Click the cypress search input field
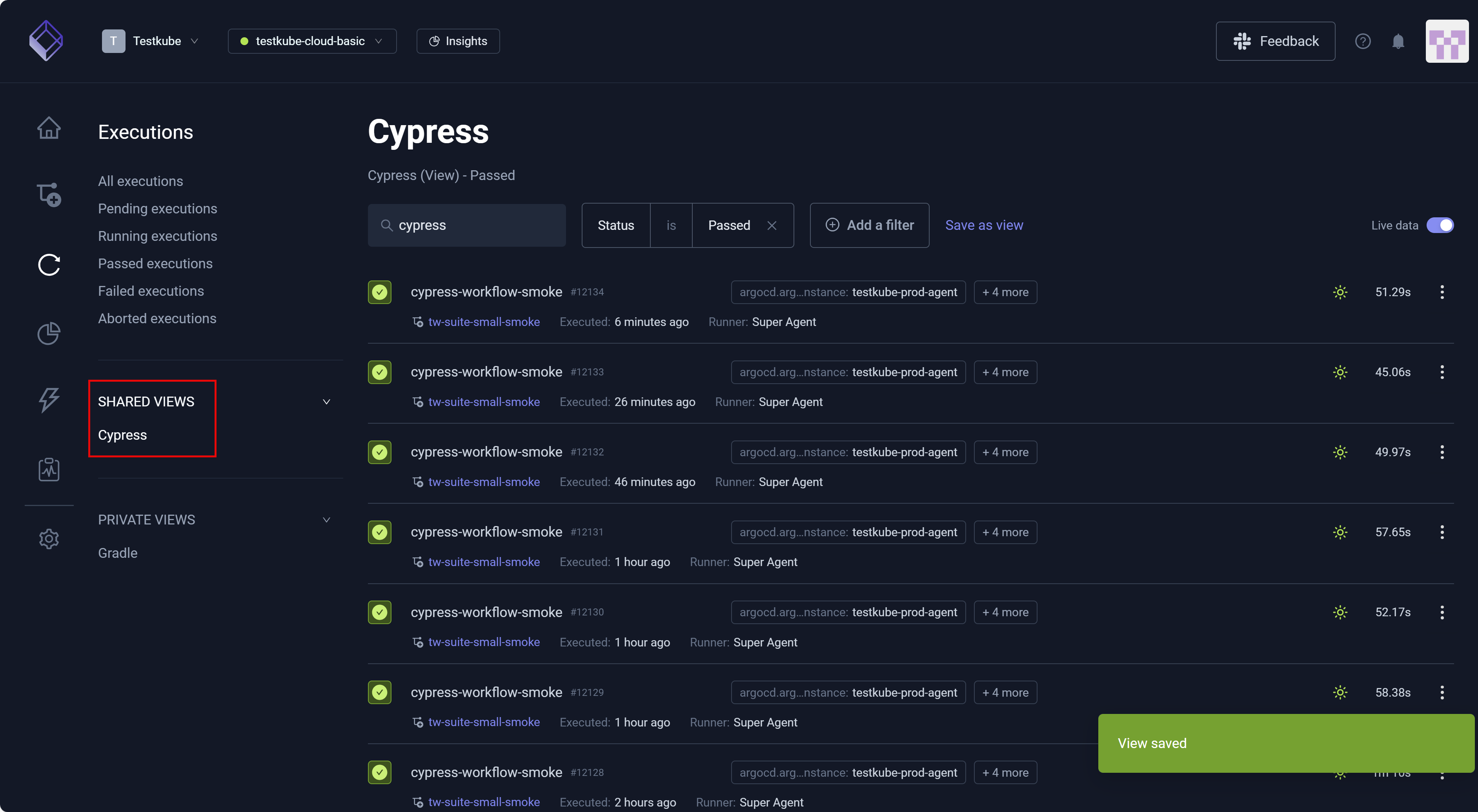The image size is (1478, 812). coord(476,226)
